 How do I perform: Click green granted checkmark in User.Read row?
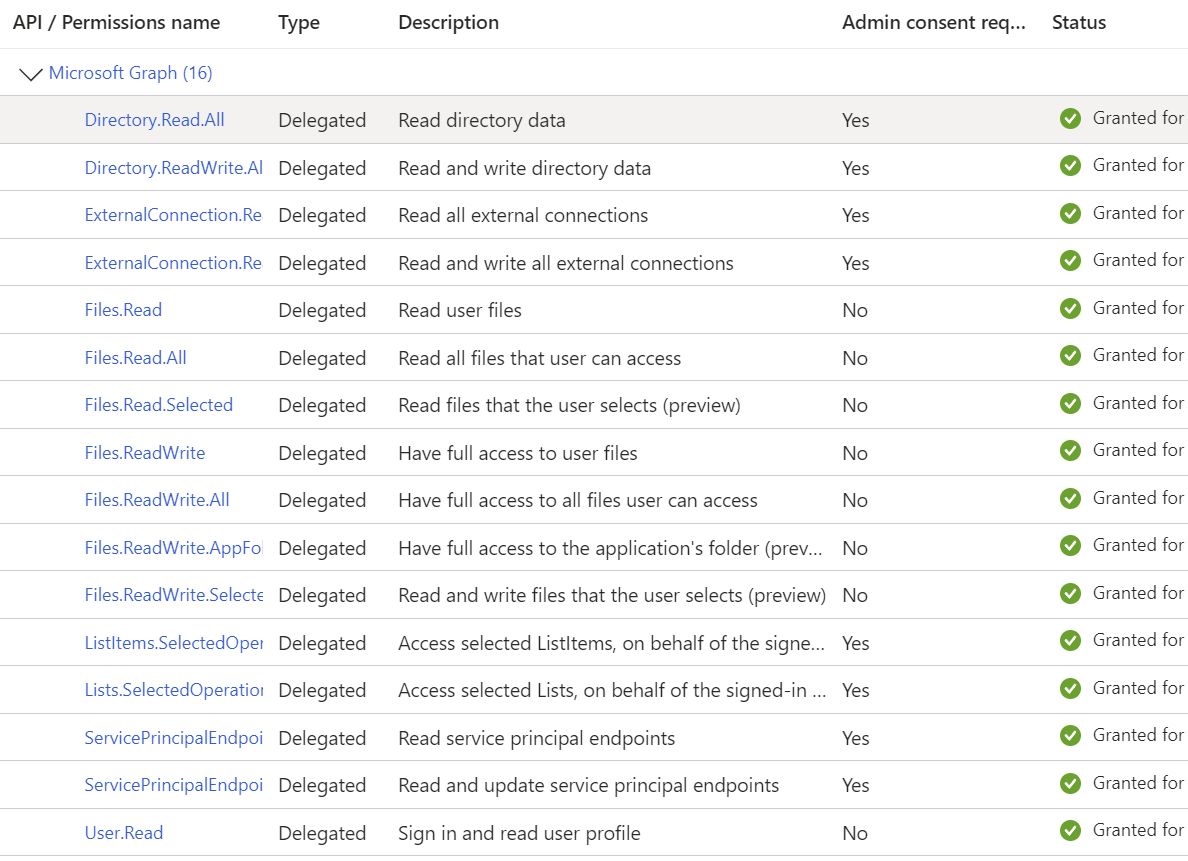coord(1071,830)
